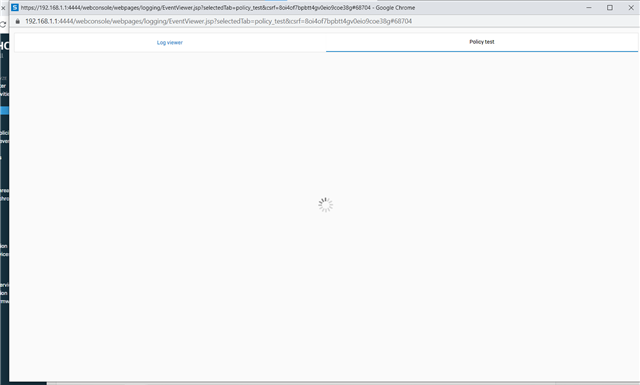Image resolution: width=640 pixels, height=385 pixels.
Task: Select the highlighted blue sidebar item behind popup
Action: click(x=4, y=110)
